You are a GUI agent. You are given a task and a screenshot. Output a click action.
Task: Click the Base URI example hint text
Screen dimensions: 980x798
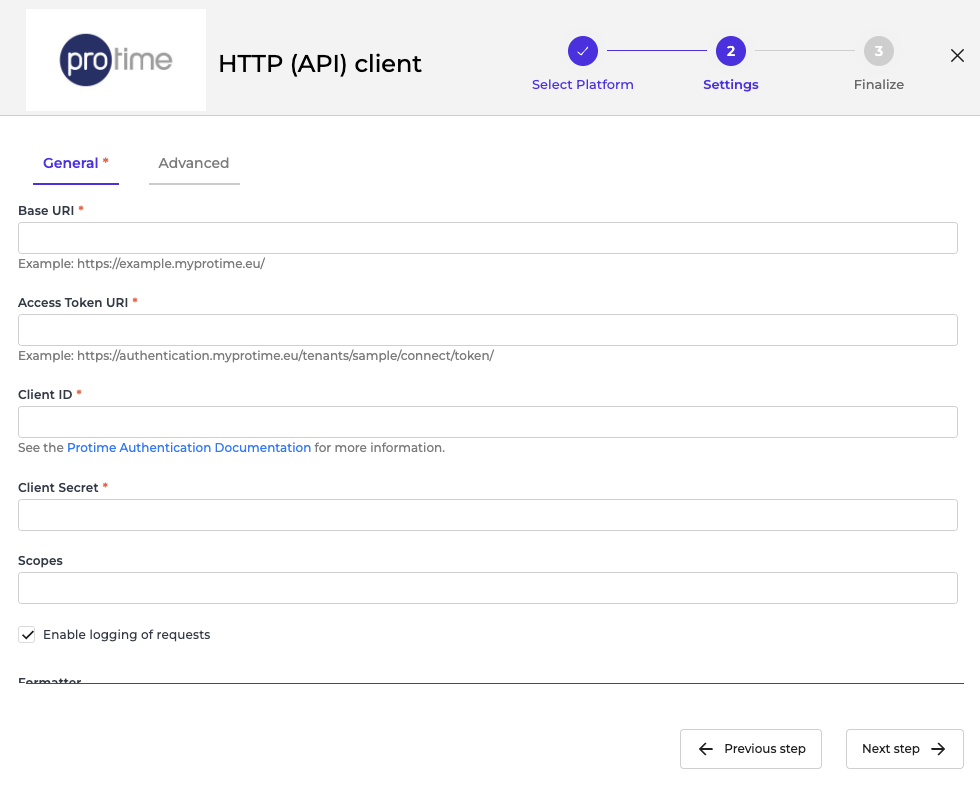click(141, 264)
